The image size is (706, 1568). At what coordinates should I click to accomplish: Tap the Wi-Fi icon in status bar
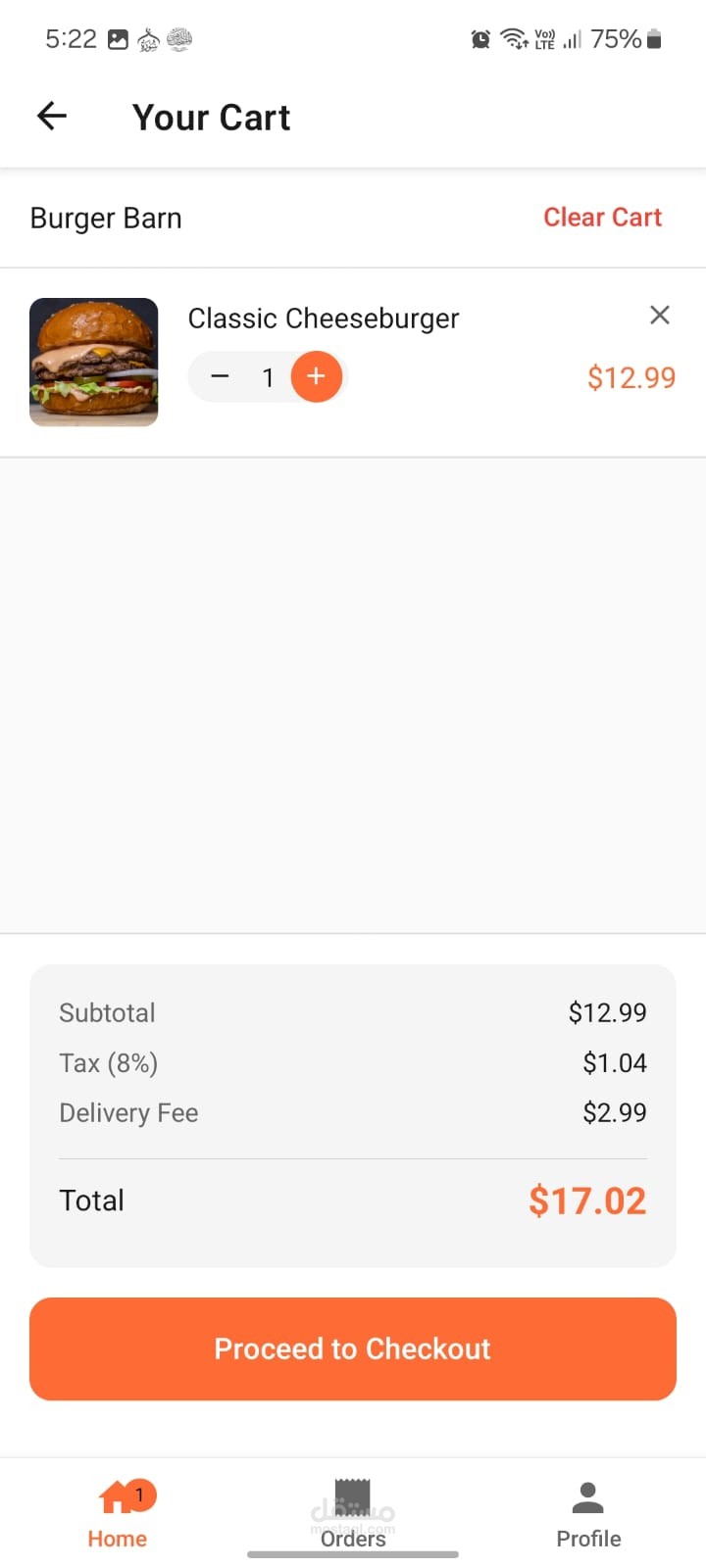[514, 39]
